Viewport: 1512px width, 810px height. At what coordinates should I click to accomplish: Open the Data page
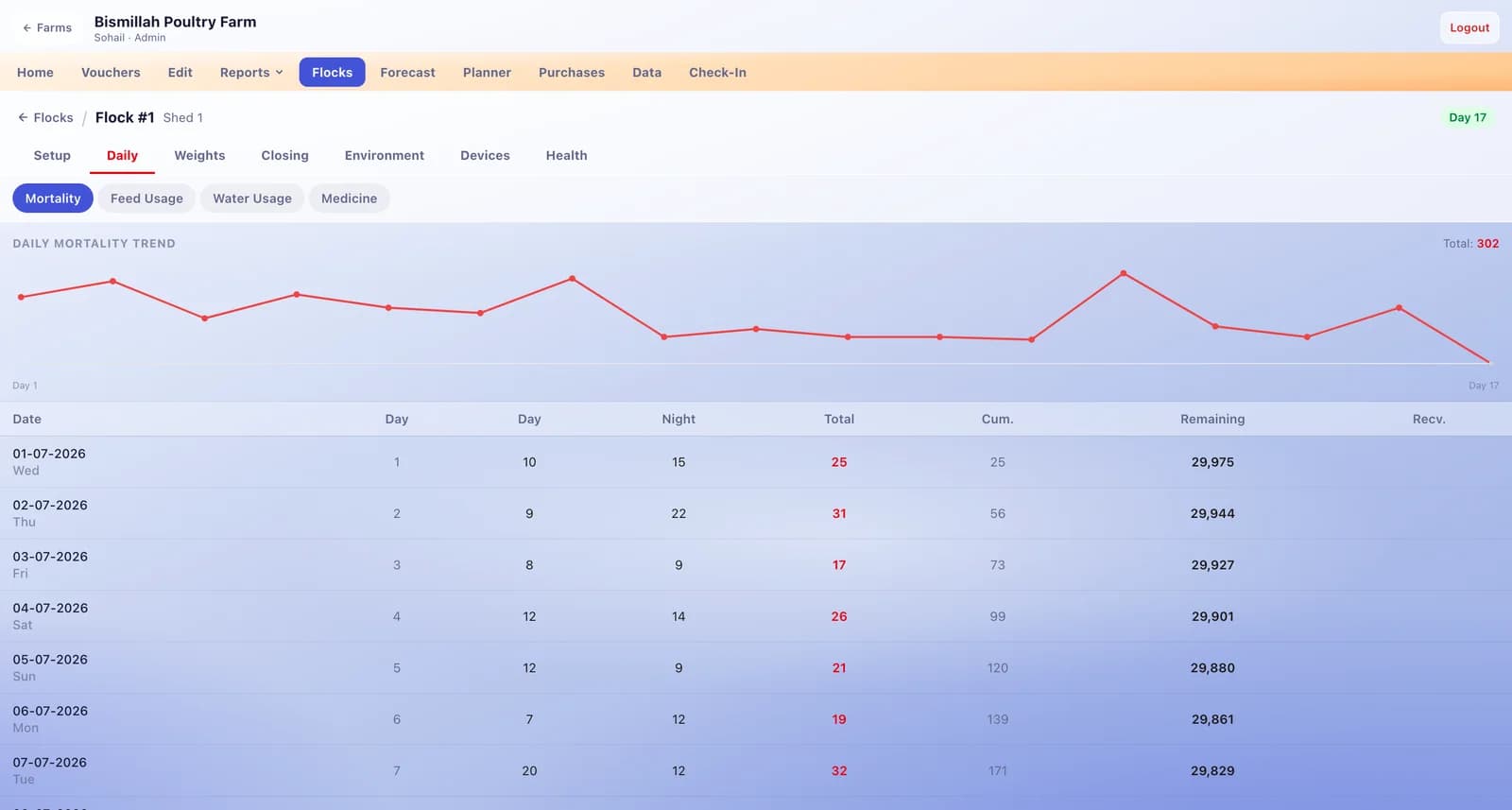click(646, 73)
